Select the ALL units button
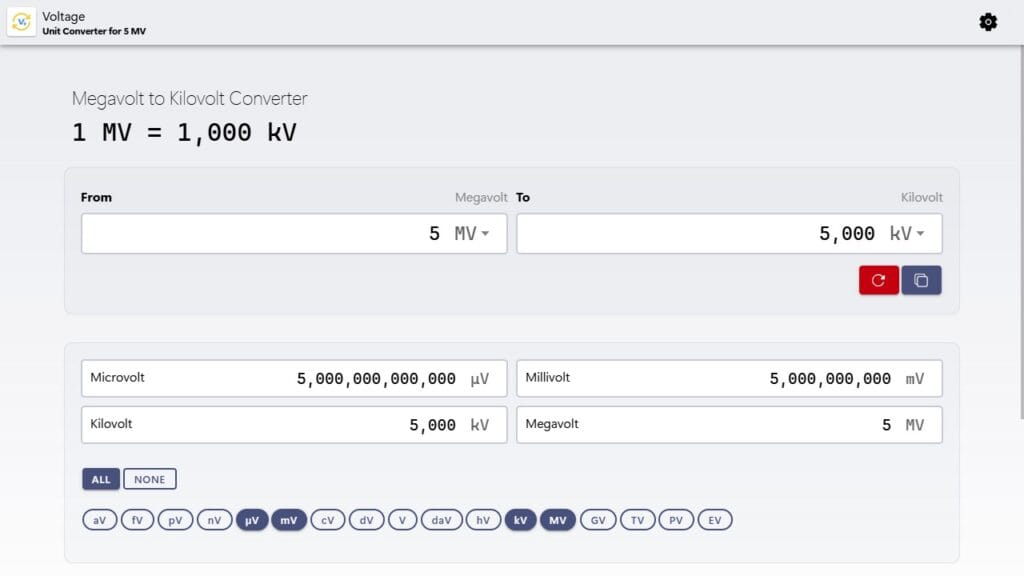The width and height of the screenshot is (1024, 576). click(x=101, y=479)
